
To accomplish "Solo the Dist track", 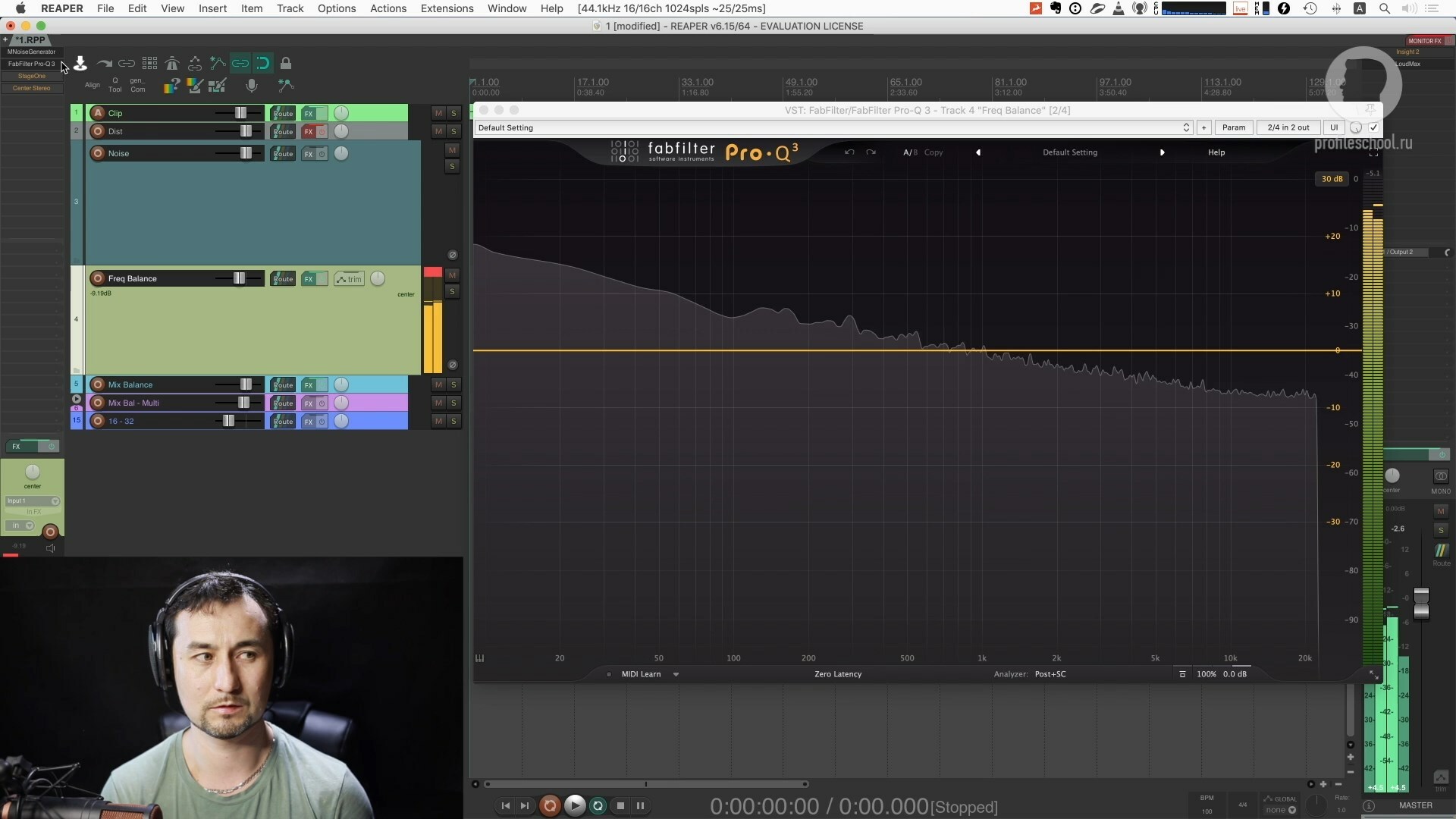I will click(x=453, y=131).
